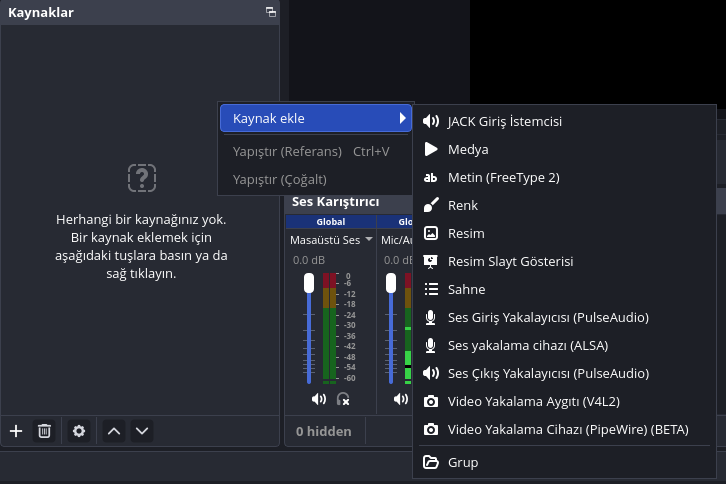This screenshot has width=726, height=484.
Task: Add a JACK Giriş İstemcisi source
Action: click(x=564, y=121)
